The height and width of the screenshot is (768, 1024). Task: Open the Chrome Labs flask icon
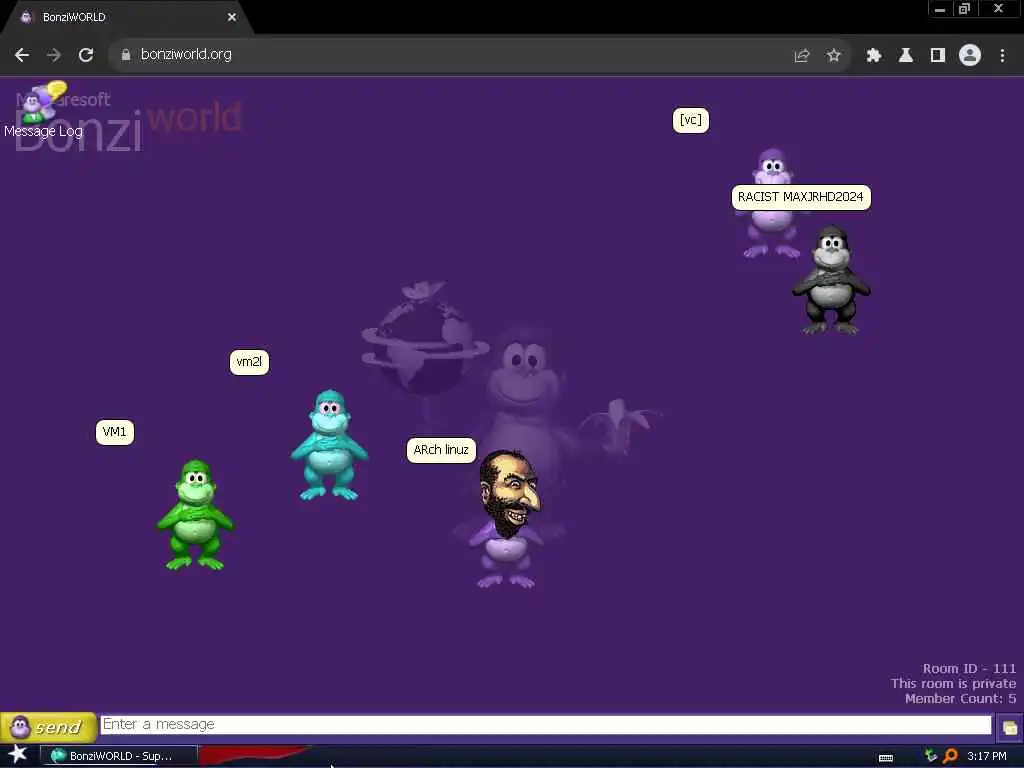906,56
